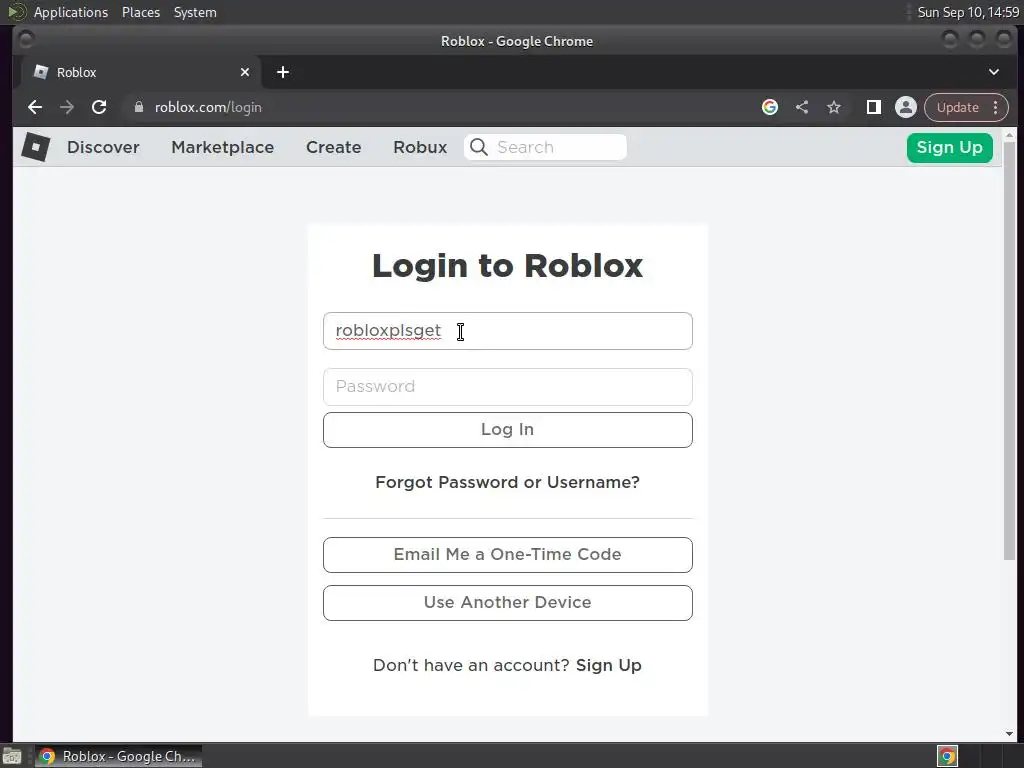Open Forgot Password or Username link
The image size is (1024, 768).
507,482
